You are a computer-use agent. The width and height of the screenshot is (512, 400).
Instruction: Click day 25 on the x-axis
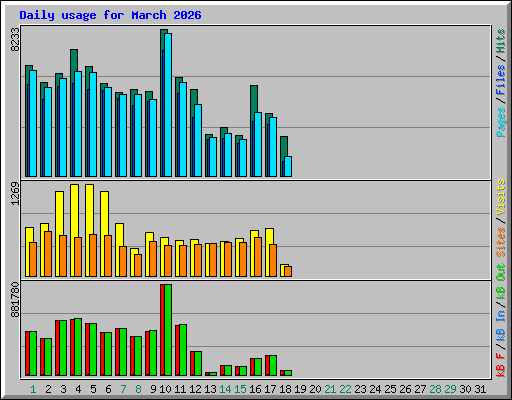pos(390,389)
